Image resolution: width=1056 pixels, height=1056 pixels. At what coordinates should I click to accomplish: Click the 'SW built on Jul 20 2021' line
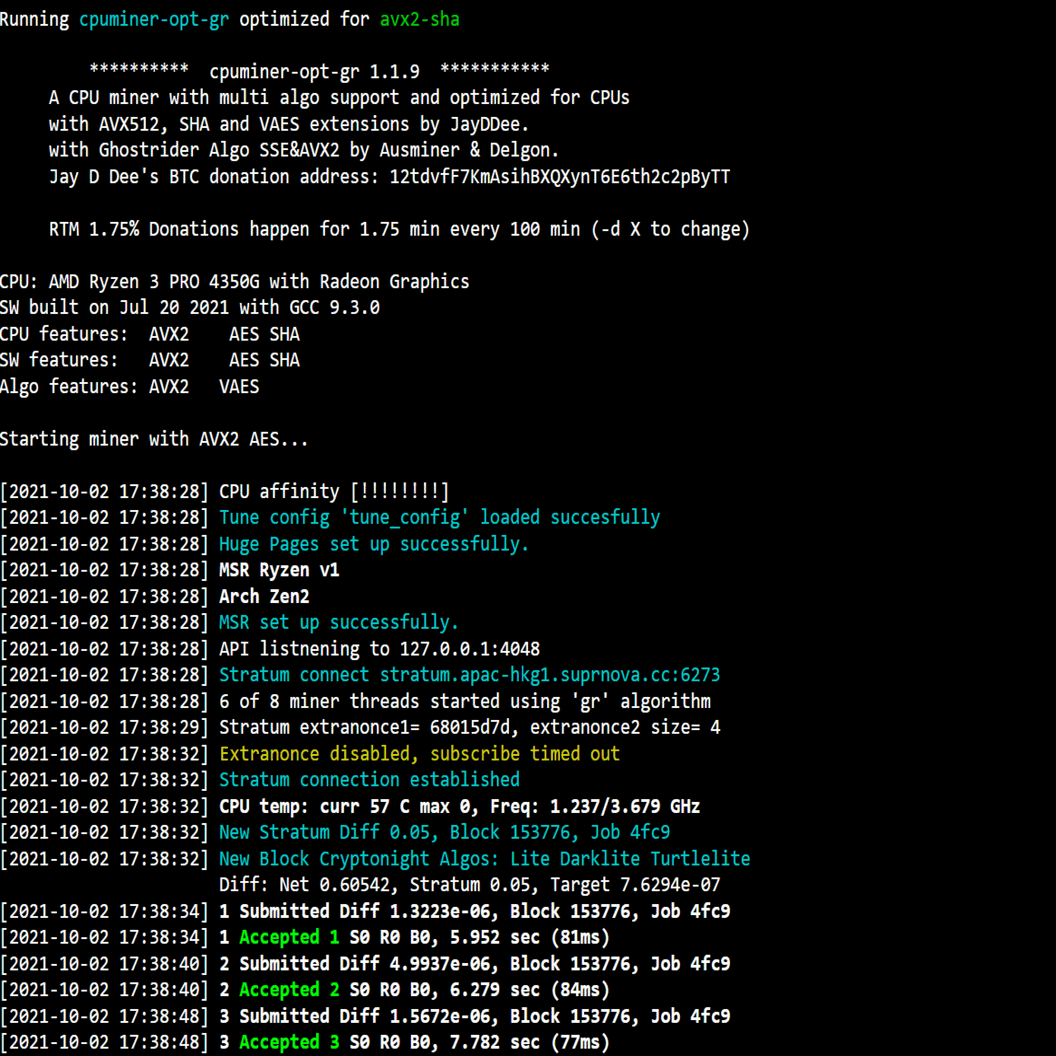point(190,308)
